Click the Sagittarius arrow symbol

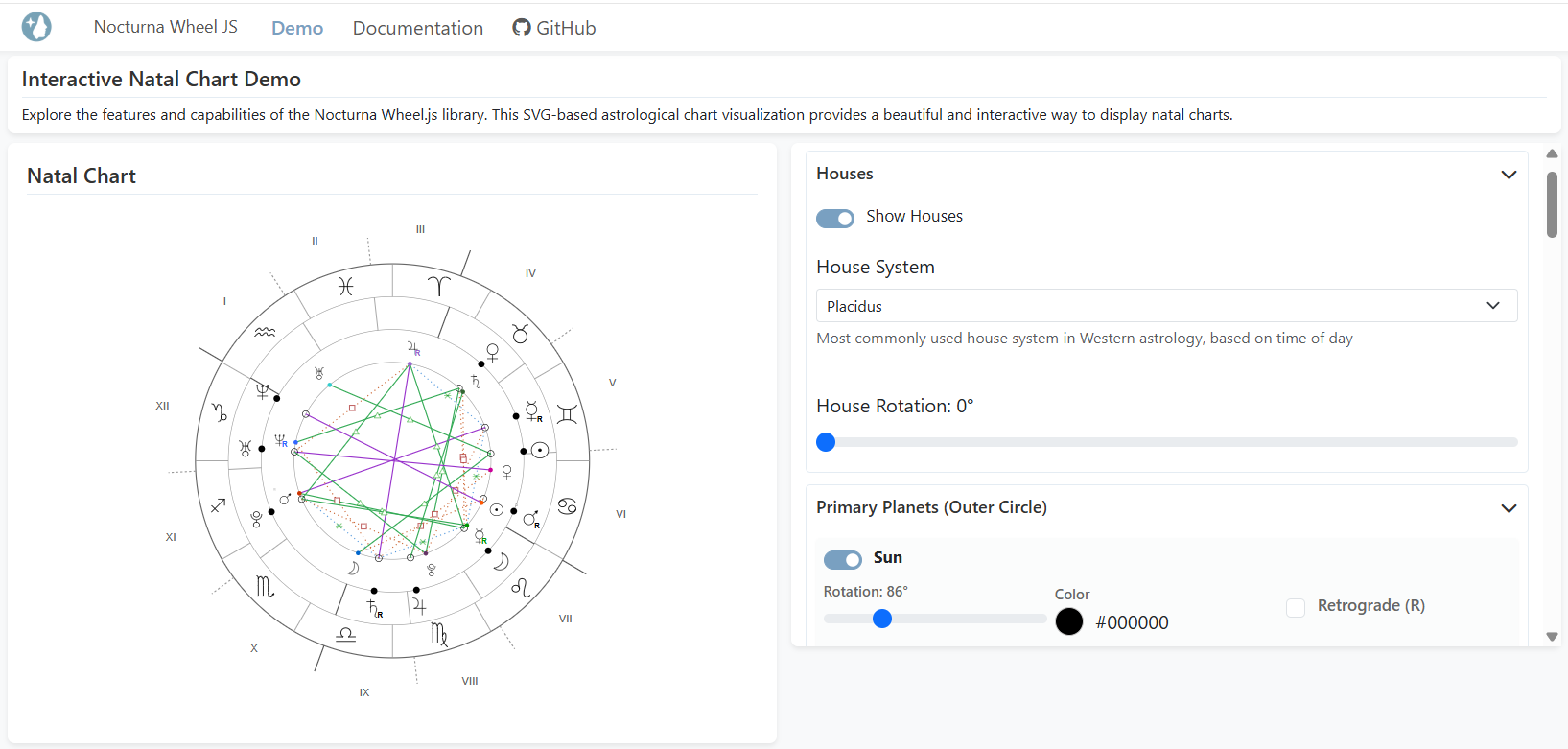(x=219, y=504)
